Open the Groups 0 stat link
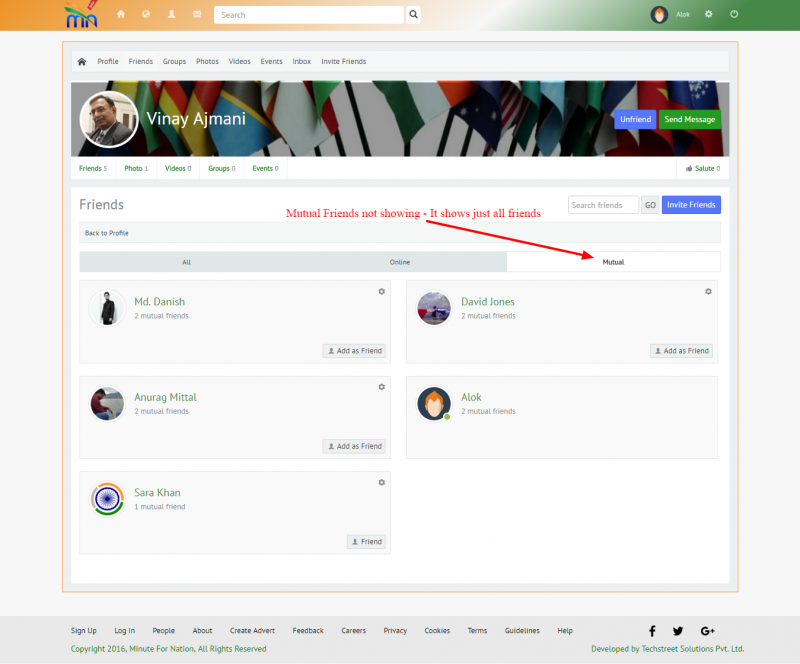This screenshot has height=664, width=800. (221, 168)
